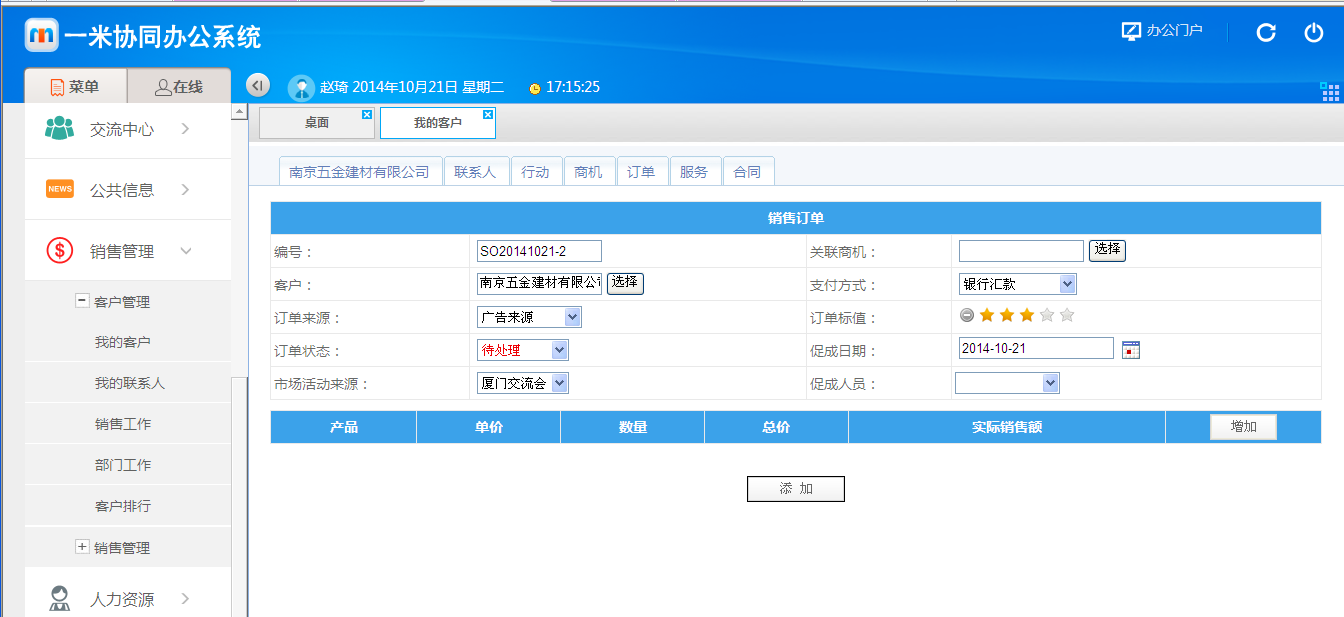The height and width of the screenshot is (617, 1344).
Task: Open the 市场活动来源 dropdown
Action: [x=523, y=383]
